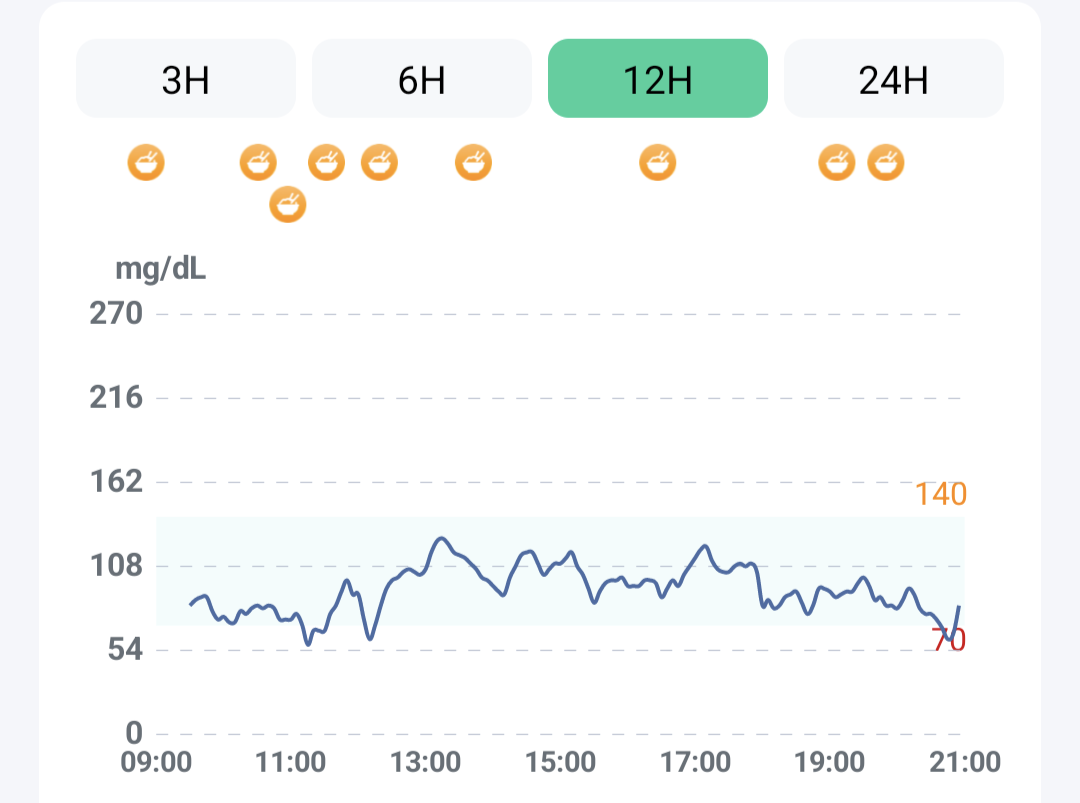Image resolution: width=1080 pixels, height=803 pixels.
Task: Tap the glucose curve dip just after 12:00
Action: (x=369, y=637)
